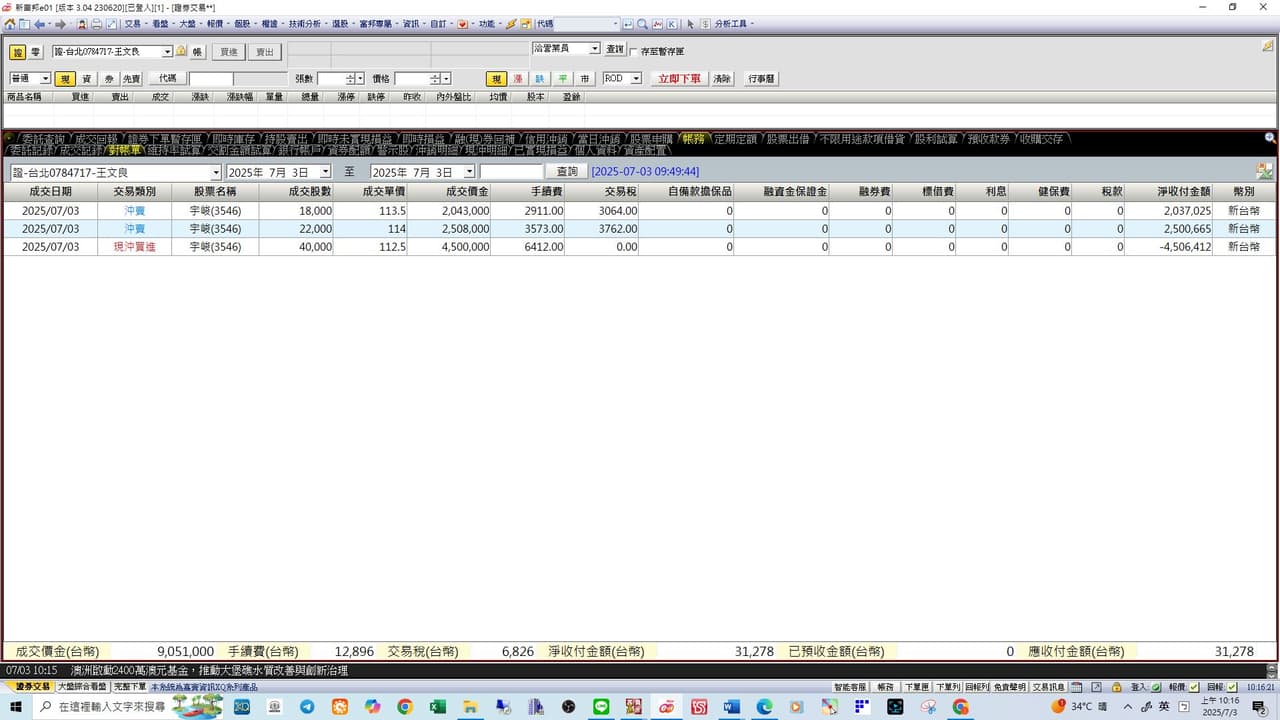The height and width of the screenshot is (720, 1280).
Task: Open LINE from the taskbar
Action: pos(601,707)
